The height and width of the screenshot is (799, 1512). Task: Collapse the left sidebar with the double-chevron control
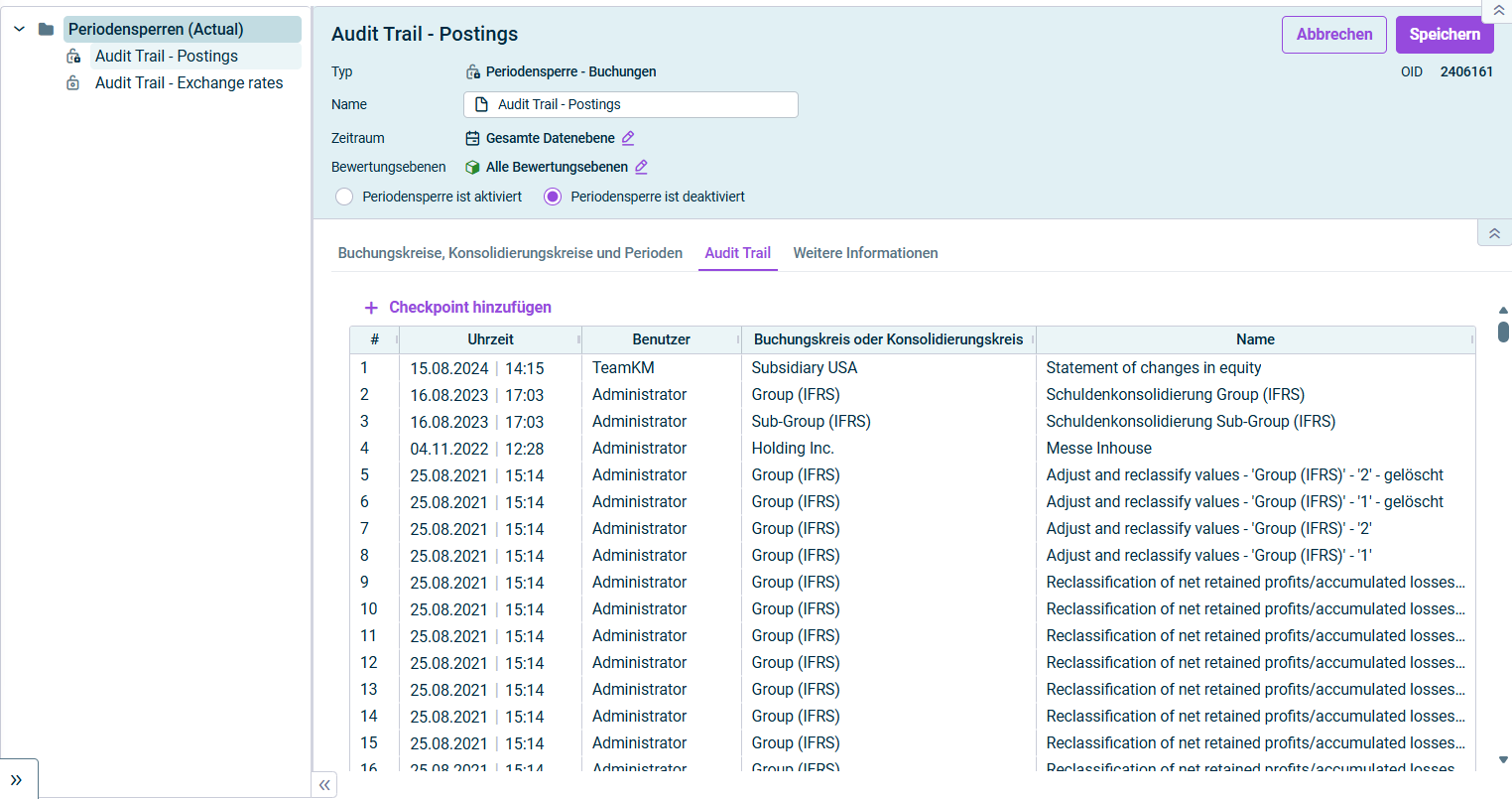(x=324, y=784)
